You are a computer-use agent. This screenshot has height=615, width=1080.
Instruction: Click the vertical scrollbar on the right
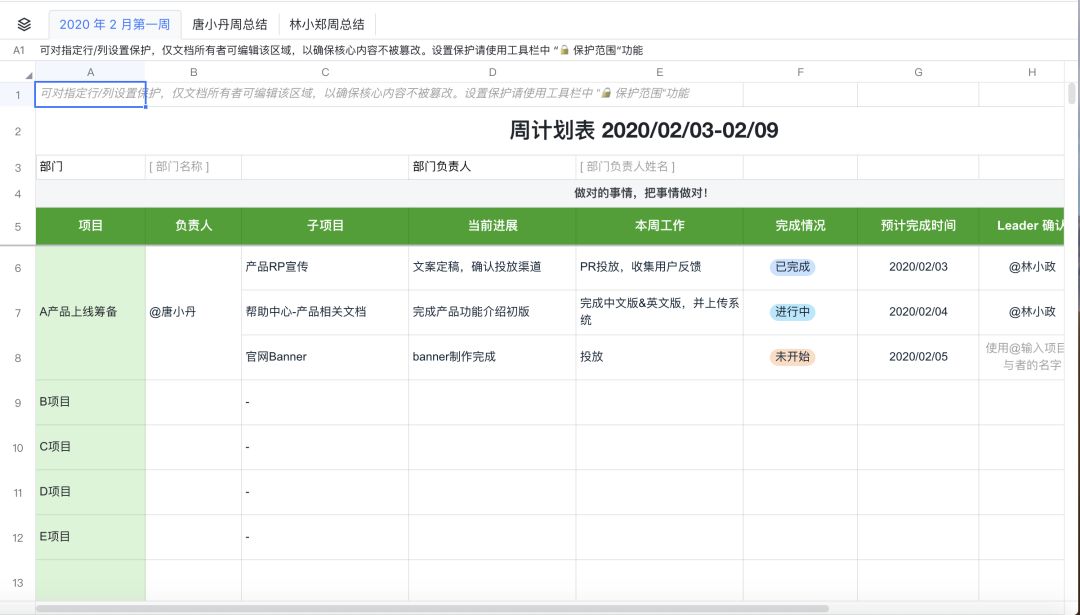click(x=1072, y=94)
